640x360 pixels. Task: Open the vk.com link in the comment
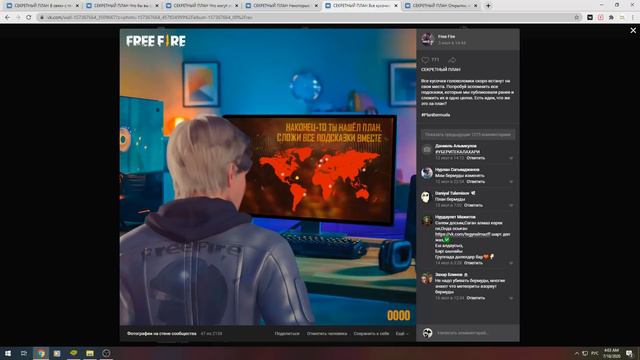click(462, 234)
